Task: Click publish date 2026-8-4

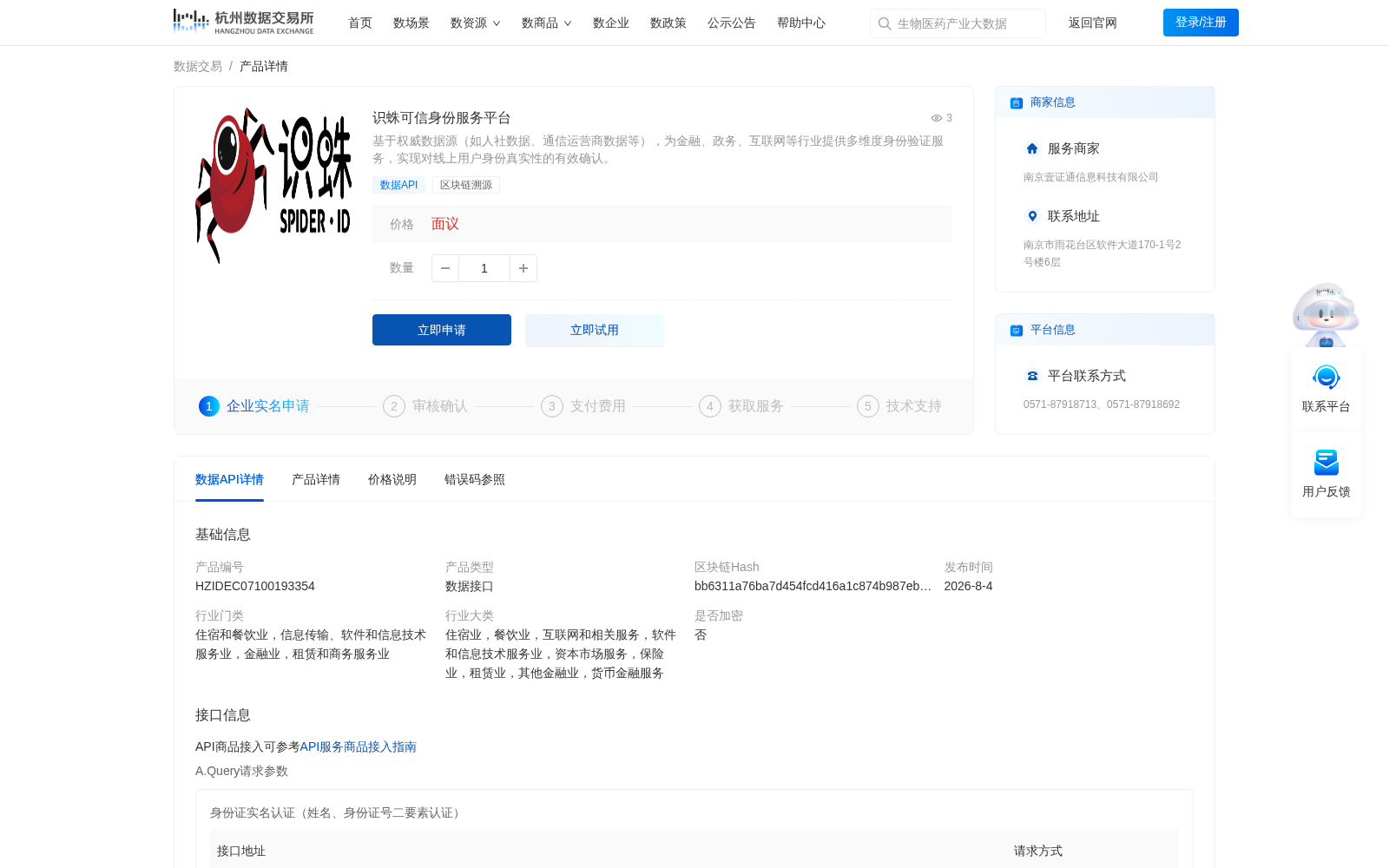Action: (968, 586)
